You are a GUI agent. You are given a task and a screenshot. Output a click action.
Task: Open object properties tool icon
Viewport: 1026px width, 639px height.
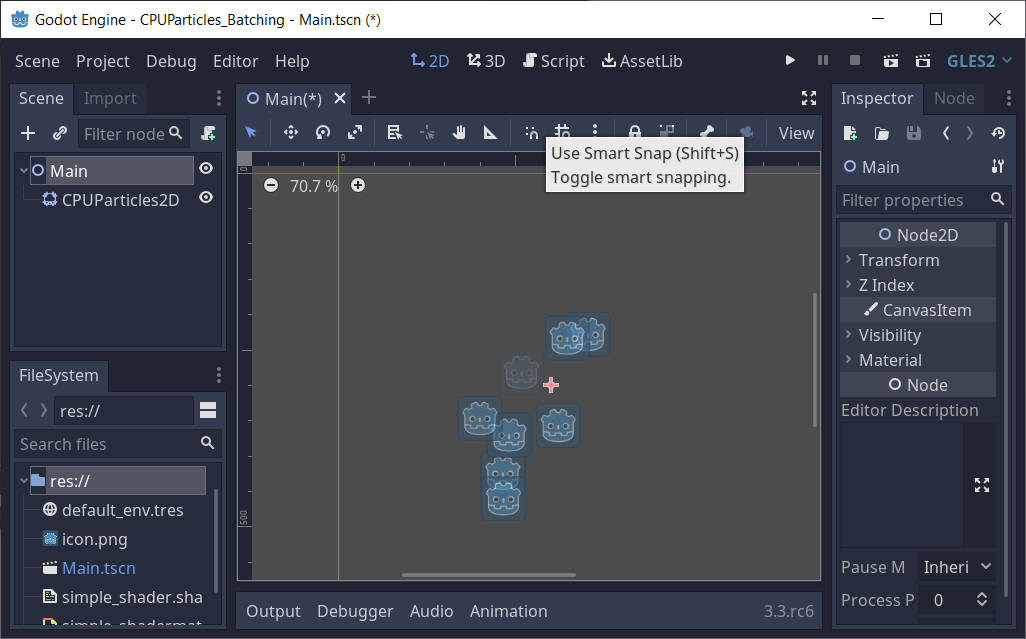click(x=997, y=166)
